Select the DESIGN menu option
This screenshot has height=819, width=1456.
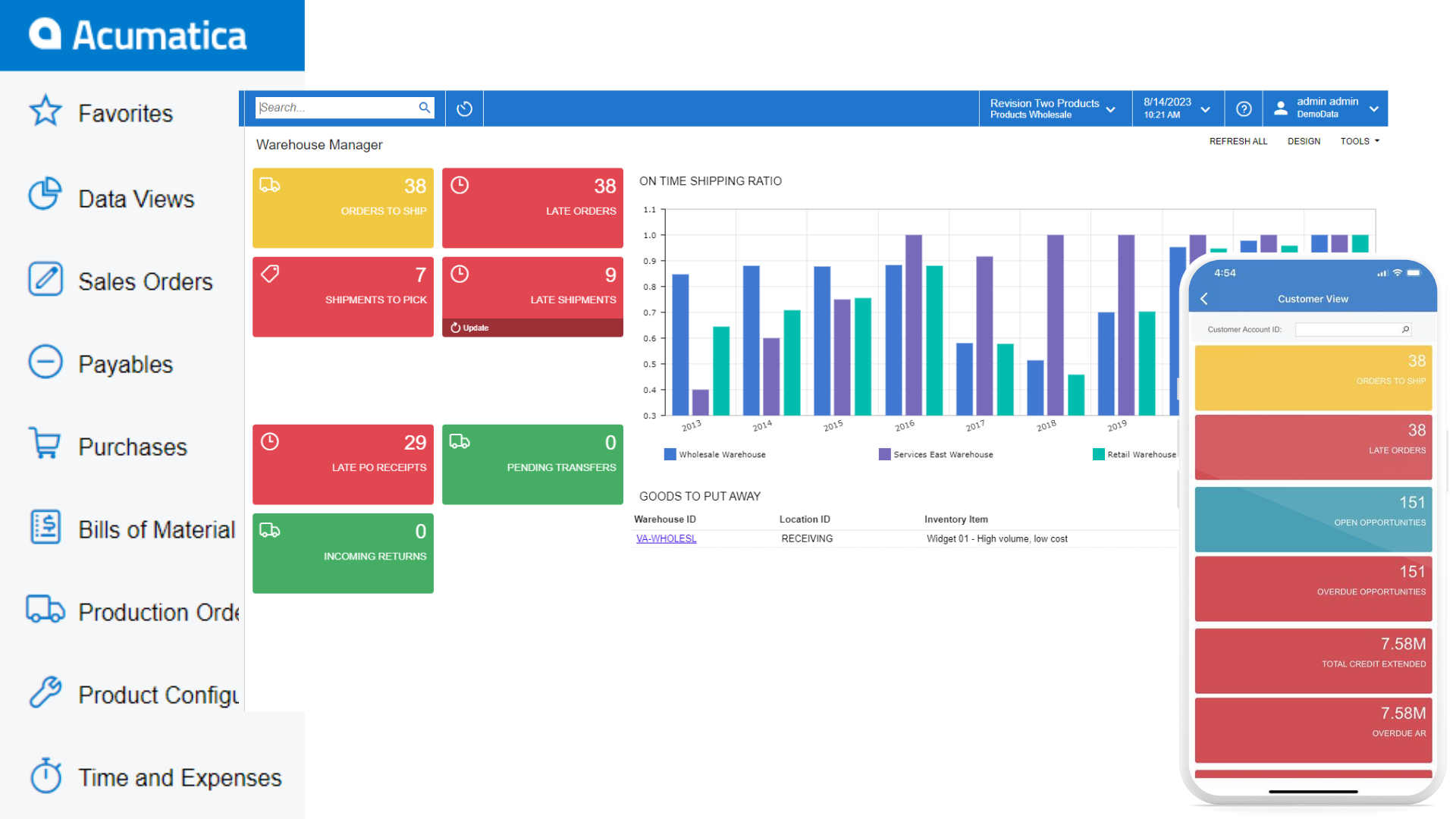1306,141
